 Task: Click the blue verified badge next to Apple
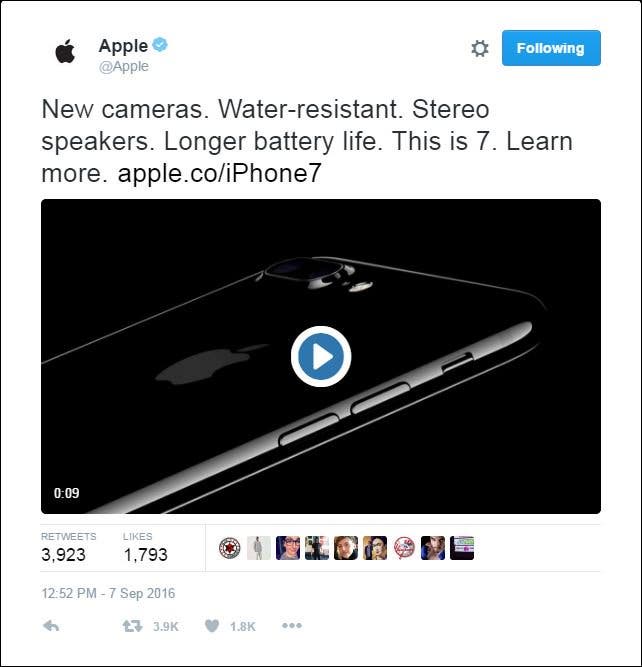(160, 44)
